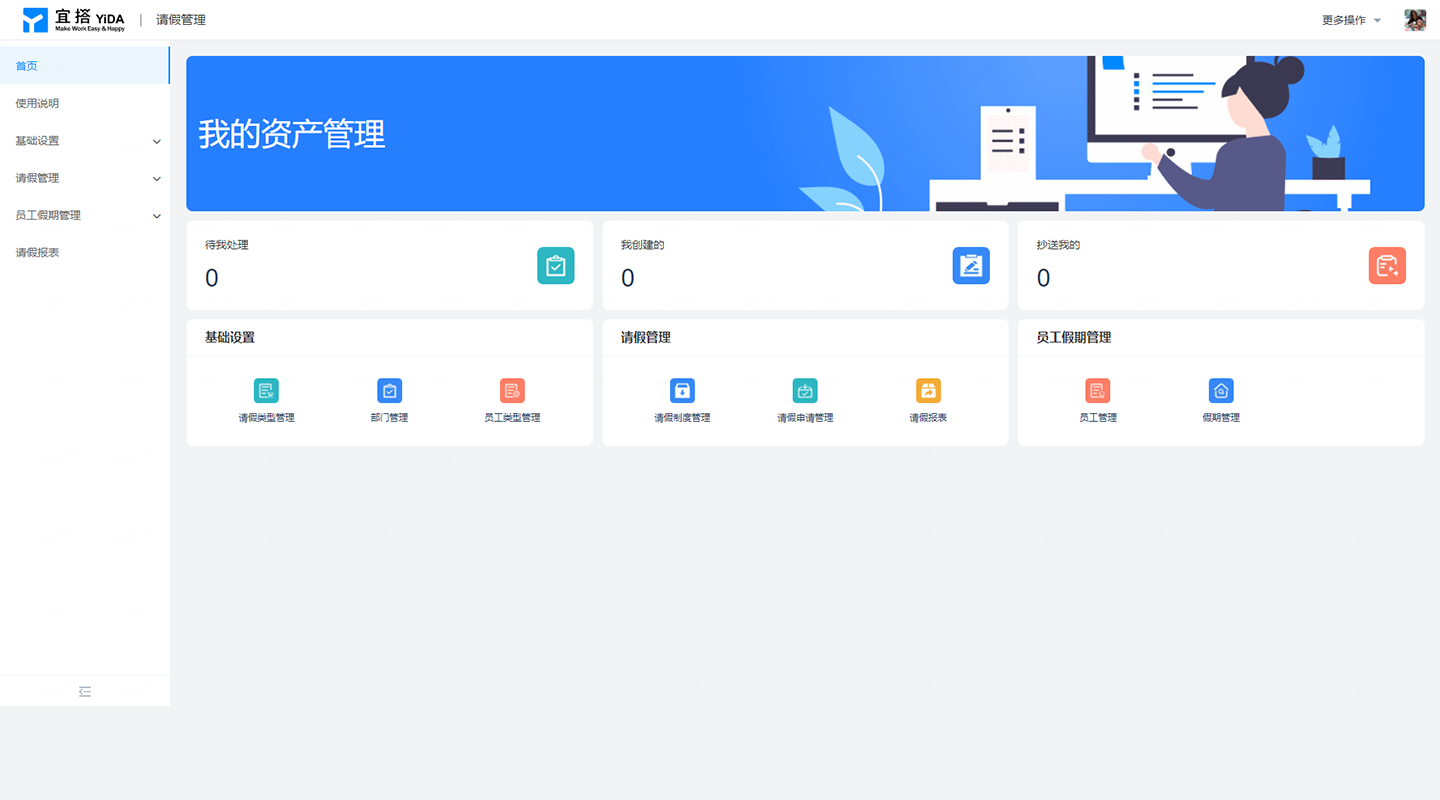Click the 抄送我的 count value
This screenshot has height=800, width=1440.
tap(1043, 278)
